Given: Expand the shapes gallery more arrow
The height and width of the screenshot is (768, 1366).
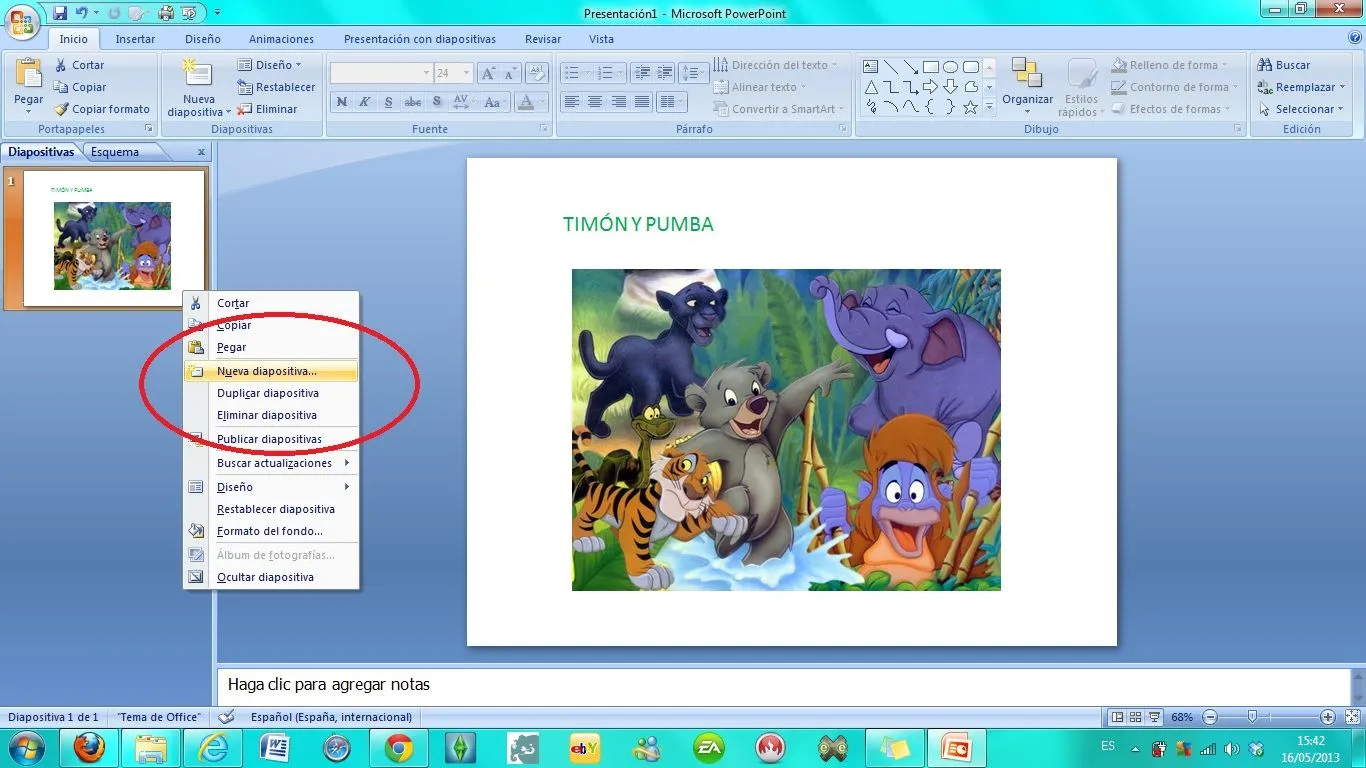Looking at the screenshot, I should 989,107.
